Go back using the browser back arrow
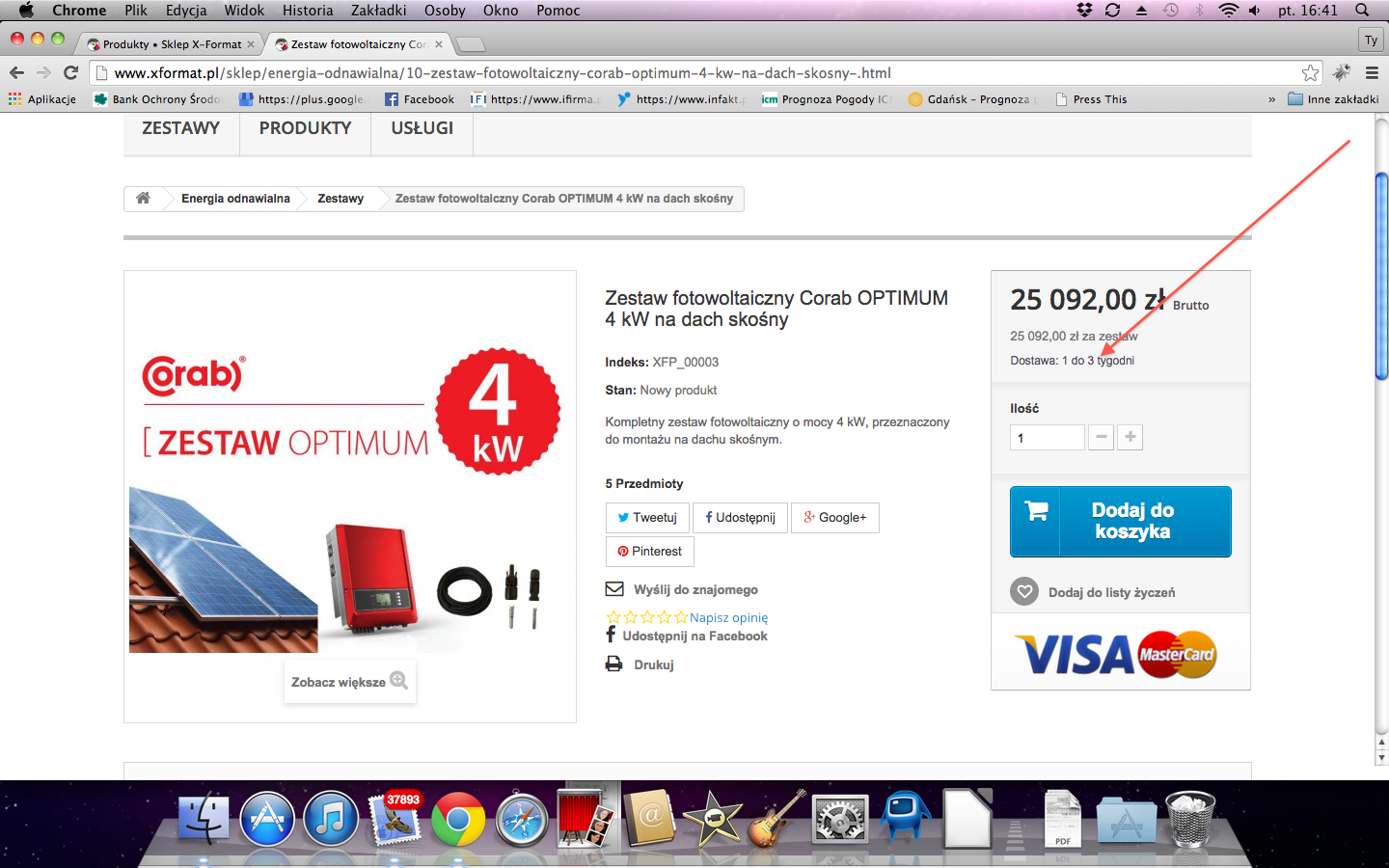Image resolution: width=1389 pixels, height=868 pixels. tap(16, 72)
